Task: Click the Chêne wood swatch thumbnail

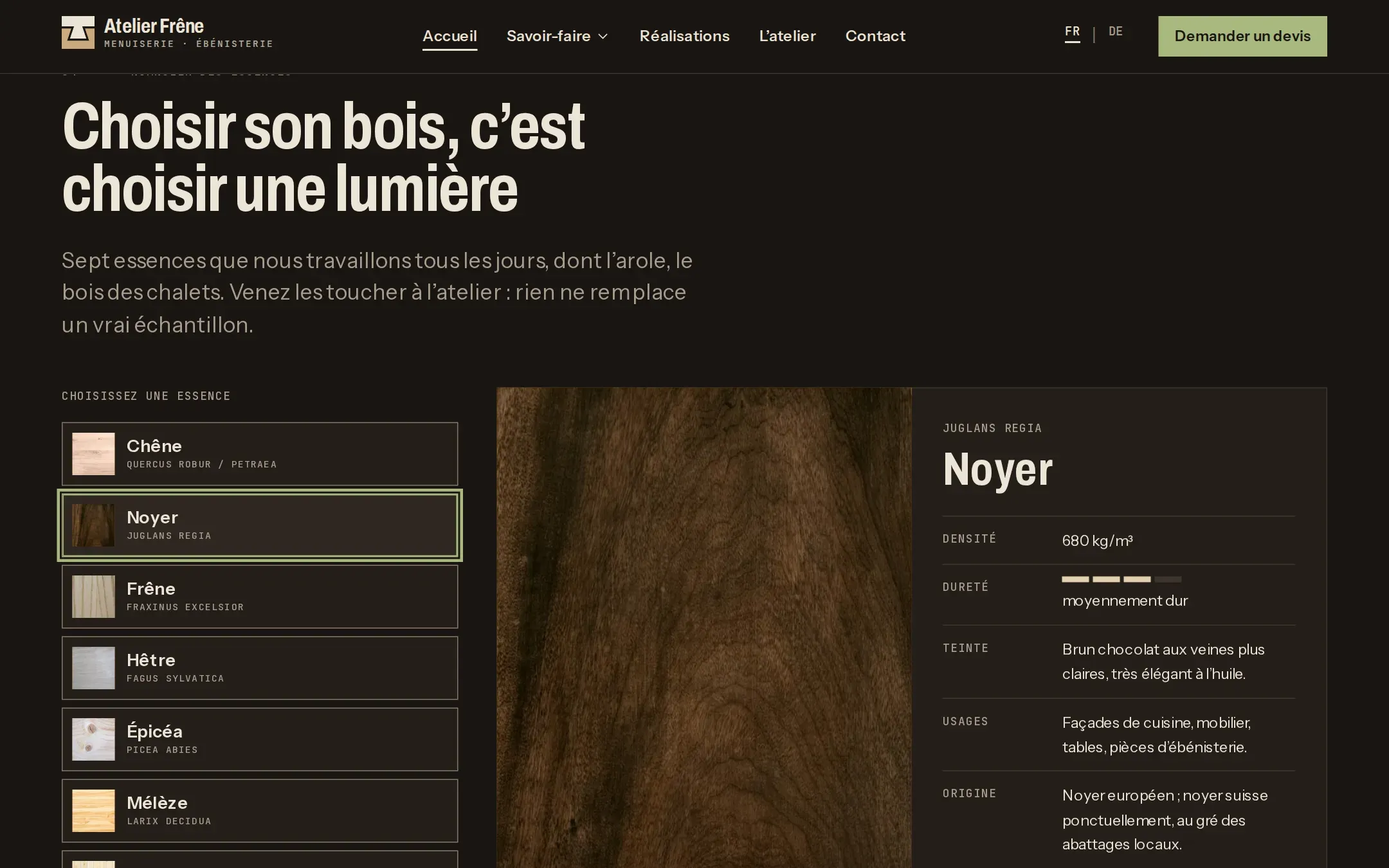Action: (x=93, y=454)
